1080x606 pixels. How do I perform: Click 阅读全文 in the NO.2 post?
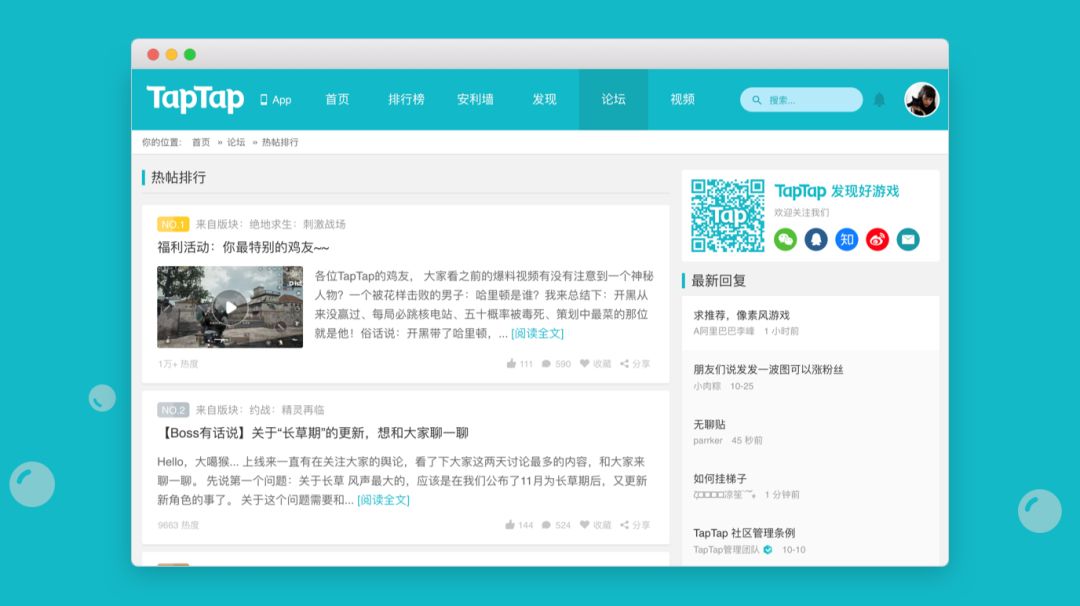pyautogui.click(x=384, y=500)
